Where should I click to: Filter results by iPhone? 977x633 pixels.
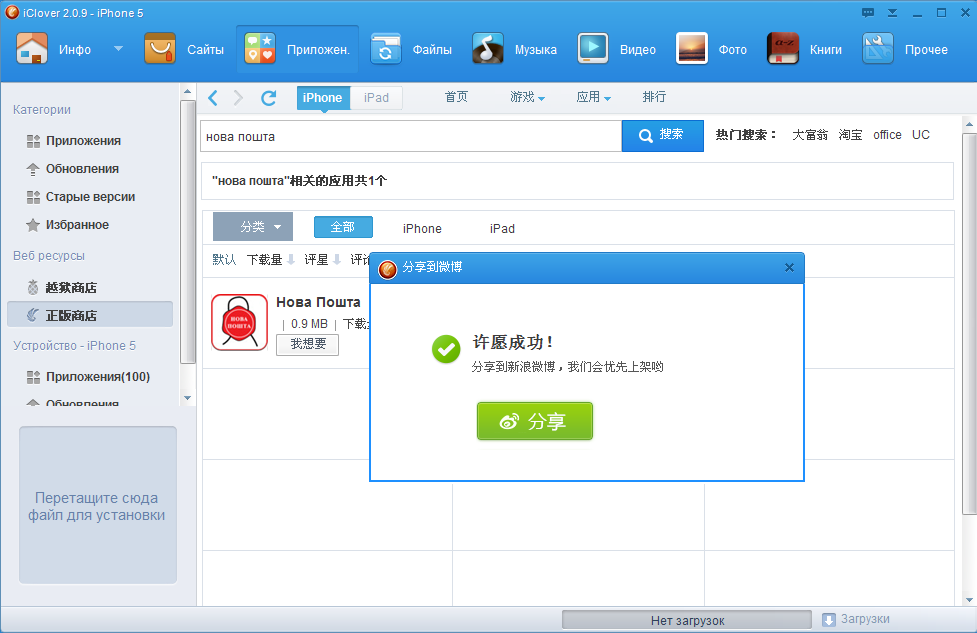(422, 229)
